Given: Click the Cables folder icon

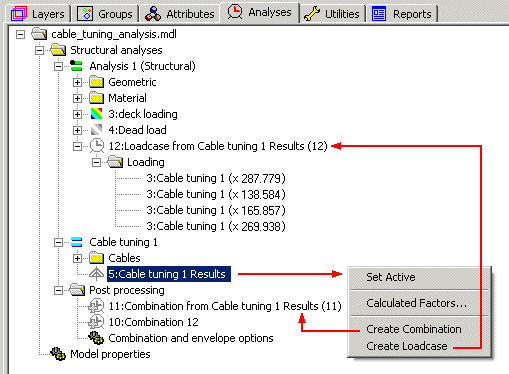Looking at the screenshot, I should (97, 258).
